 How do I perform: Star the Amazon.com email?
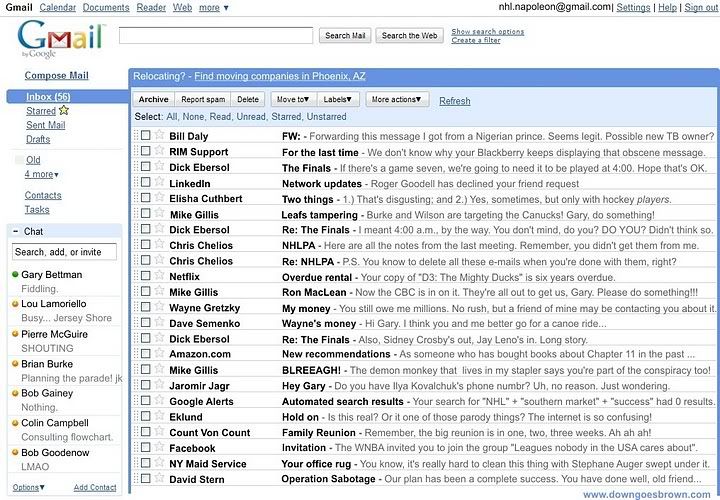point(159,353)
